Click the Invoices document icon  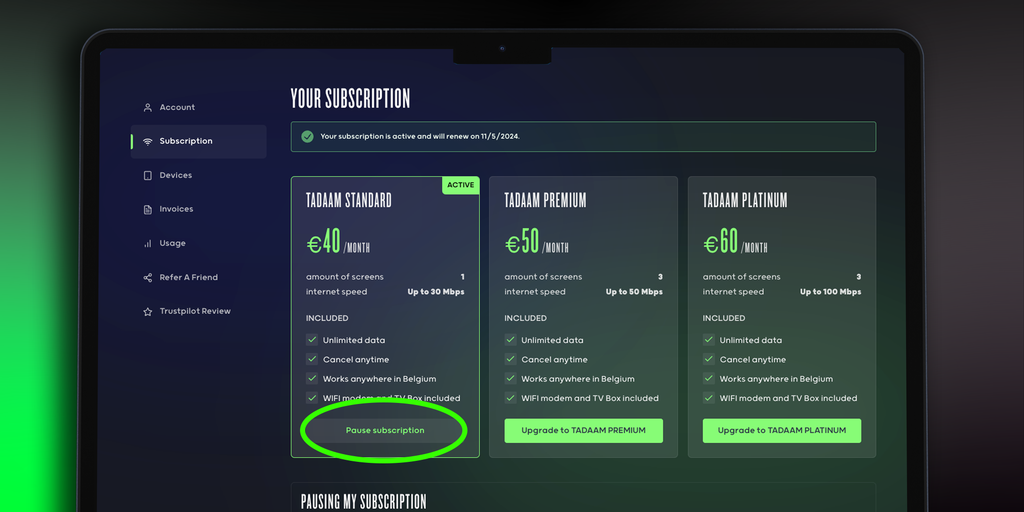click(148, 209)
